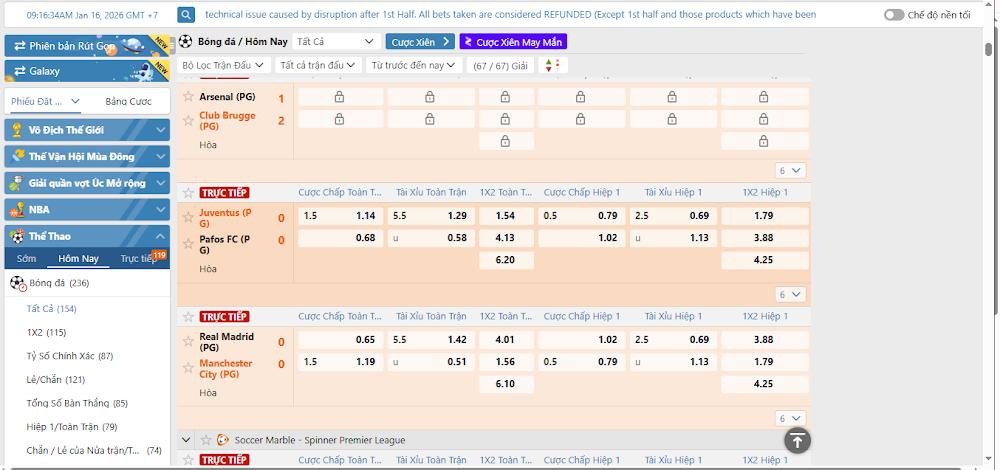Click the scroll-to-top arrow button
Viewport: 1000px width, 470px height.
pyautogui.click(x=796, y=440)
